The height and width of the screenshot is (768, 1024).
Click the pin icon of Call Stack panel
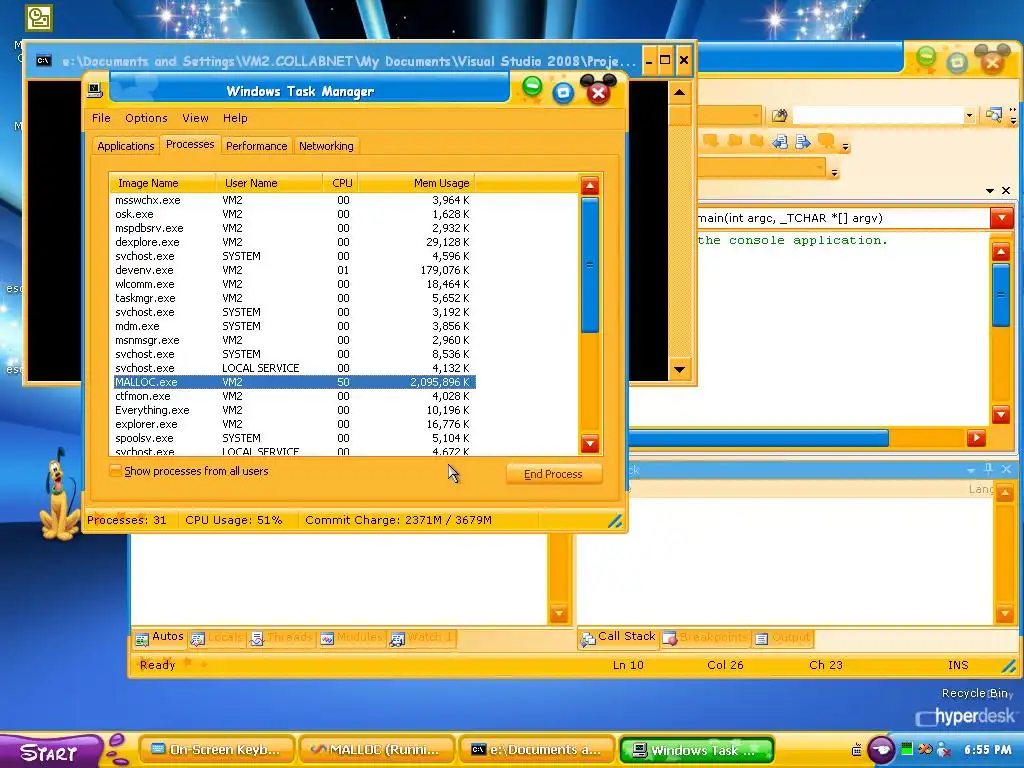click(988, 469)
